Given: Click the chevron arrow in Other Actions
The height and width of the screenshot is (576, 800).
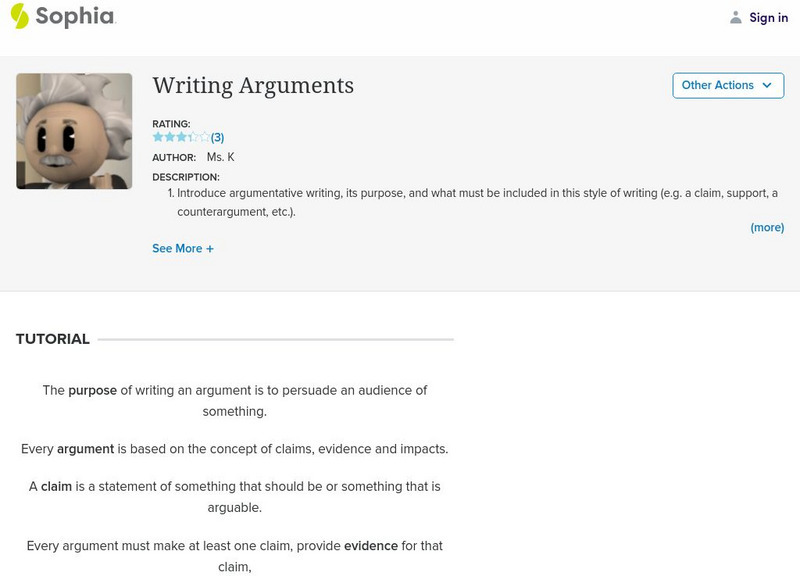Looking at the screenshot, I should (767, 86).
